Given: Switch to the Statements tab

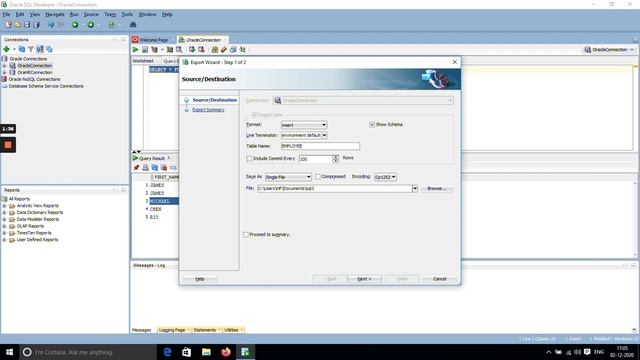Looking at the screenshot, I should pos(204,330).
